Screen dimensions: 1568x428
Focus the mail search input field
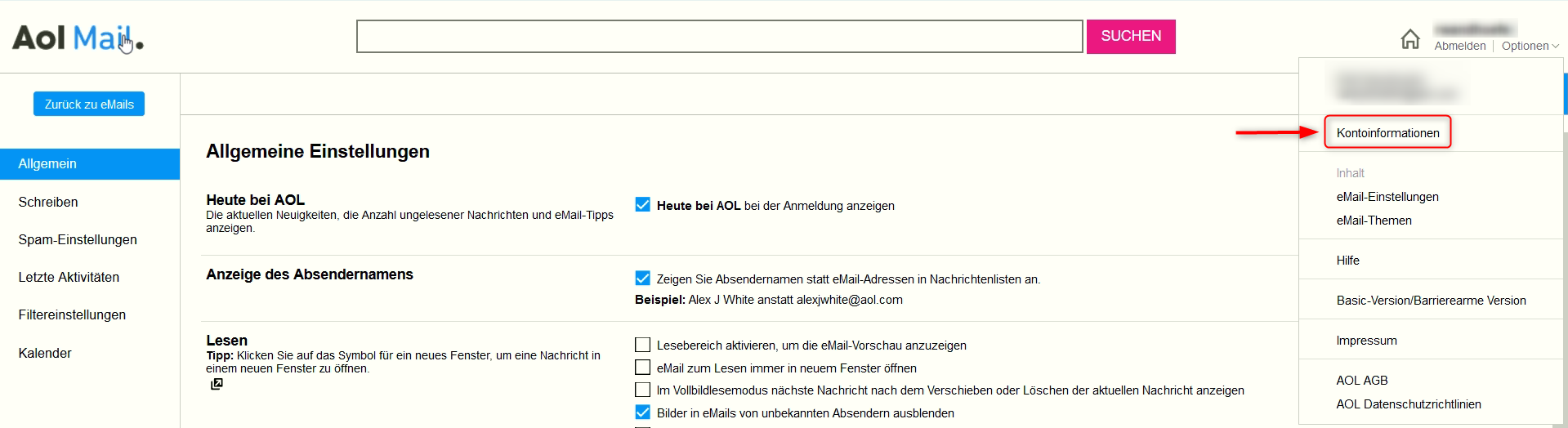coord(719,36)
